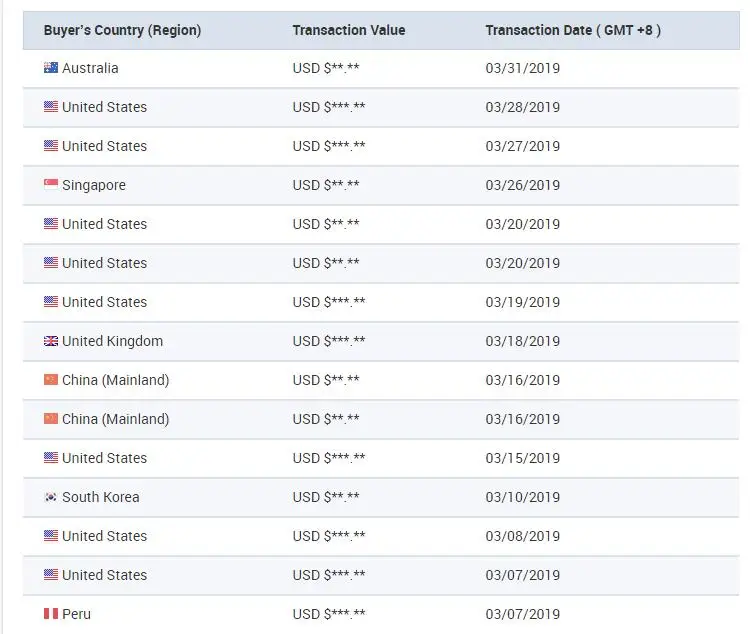
Task: Click the US flag in the 03/28/2019 row
Action: pos(51,107)
